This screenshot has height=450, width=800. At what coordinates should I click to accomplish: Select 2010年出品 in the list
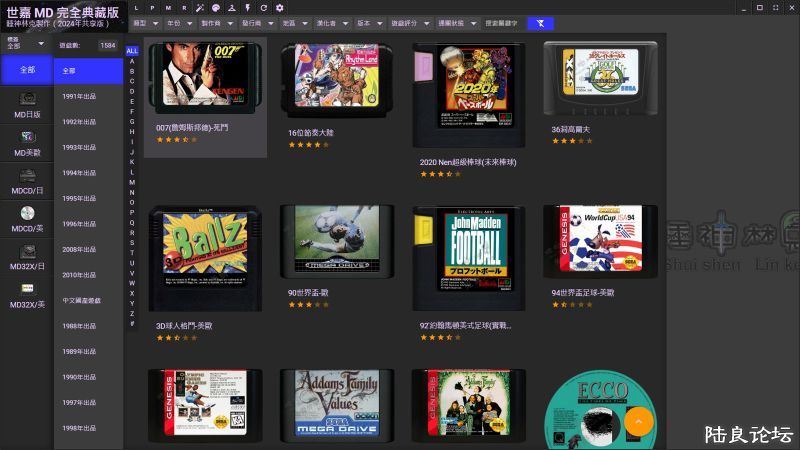89,275
